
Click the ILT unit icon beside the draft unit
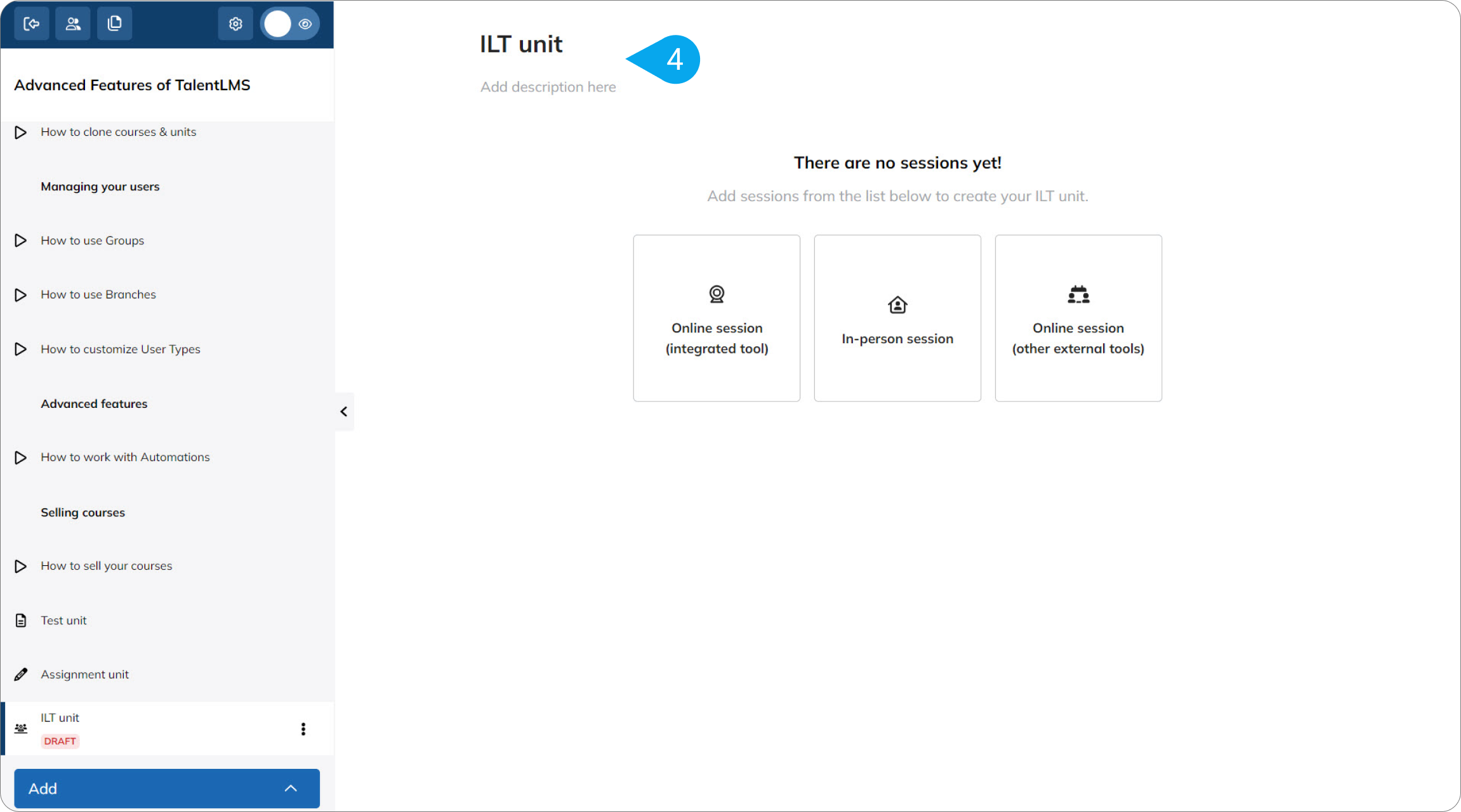coord(21,727)
